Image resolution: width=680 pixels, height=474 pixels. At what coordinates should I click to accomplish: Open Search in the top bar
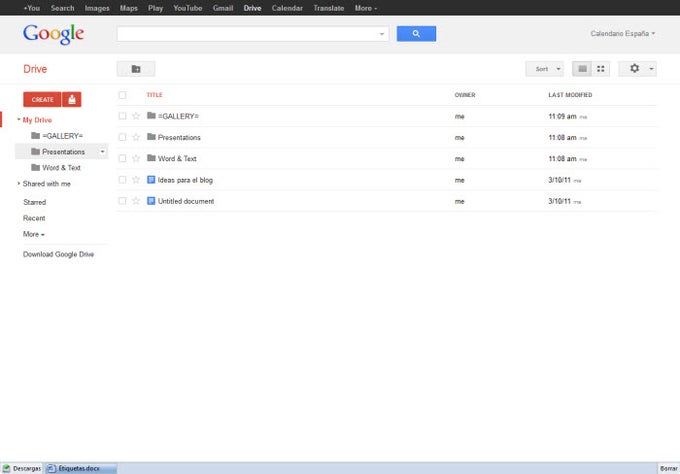[62, 8]
